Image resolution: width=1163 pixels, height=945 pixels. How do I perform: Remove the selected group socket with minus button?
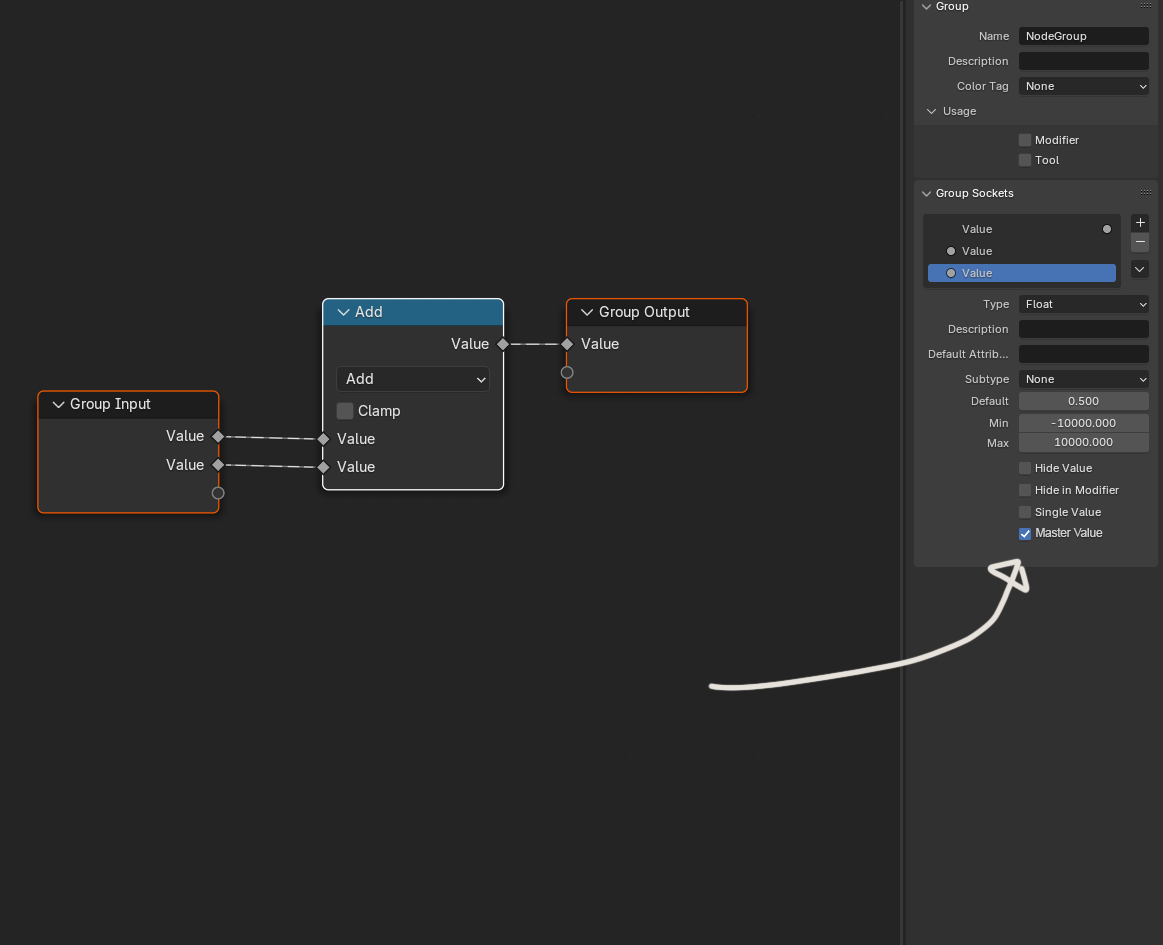[1140, 242]
